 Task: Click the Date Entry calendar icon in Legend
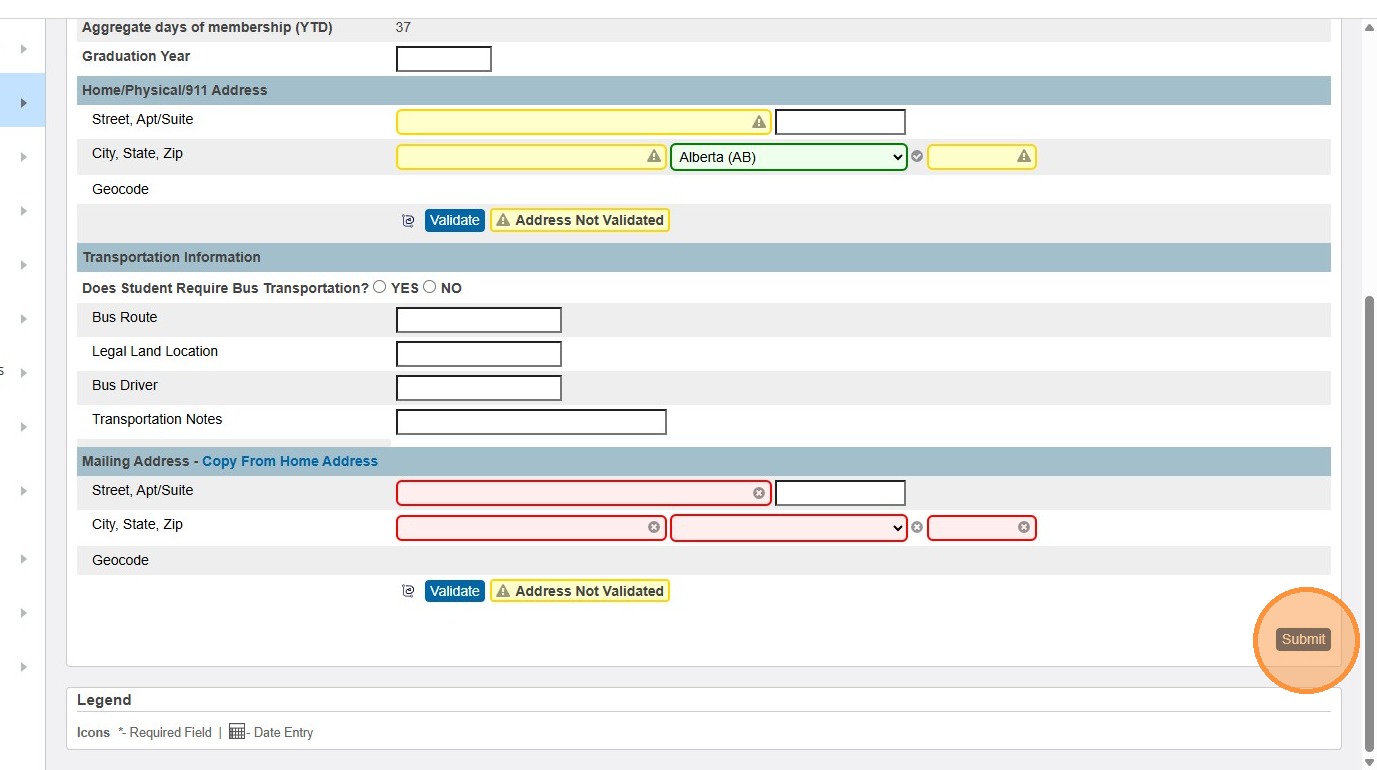(x=237, y=732)
